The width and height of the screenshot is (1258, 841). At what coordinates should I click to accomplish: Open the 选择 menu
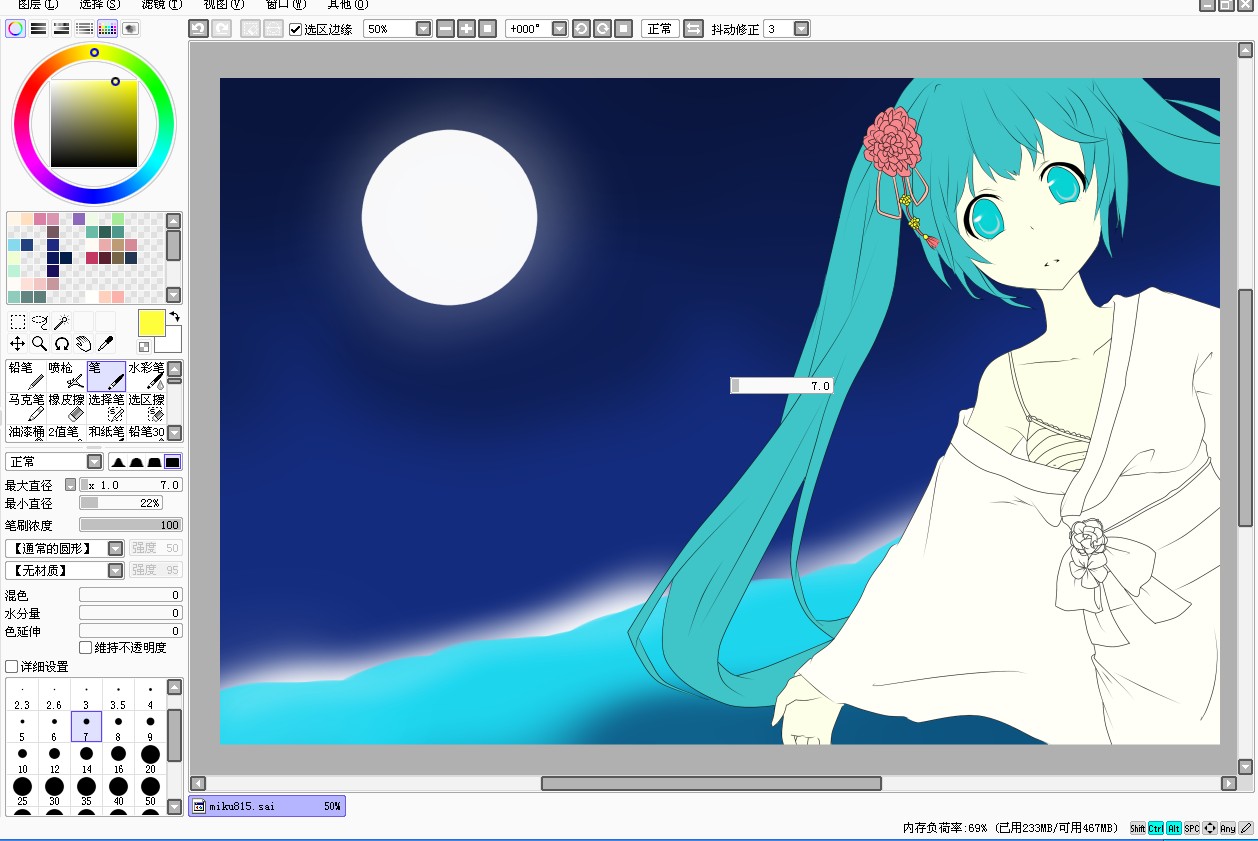(100, 4)
